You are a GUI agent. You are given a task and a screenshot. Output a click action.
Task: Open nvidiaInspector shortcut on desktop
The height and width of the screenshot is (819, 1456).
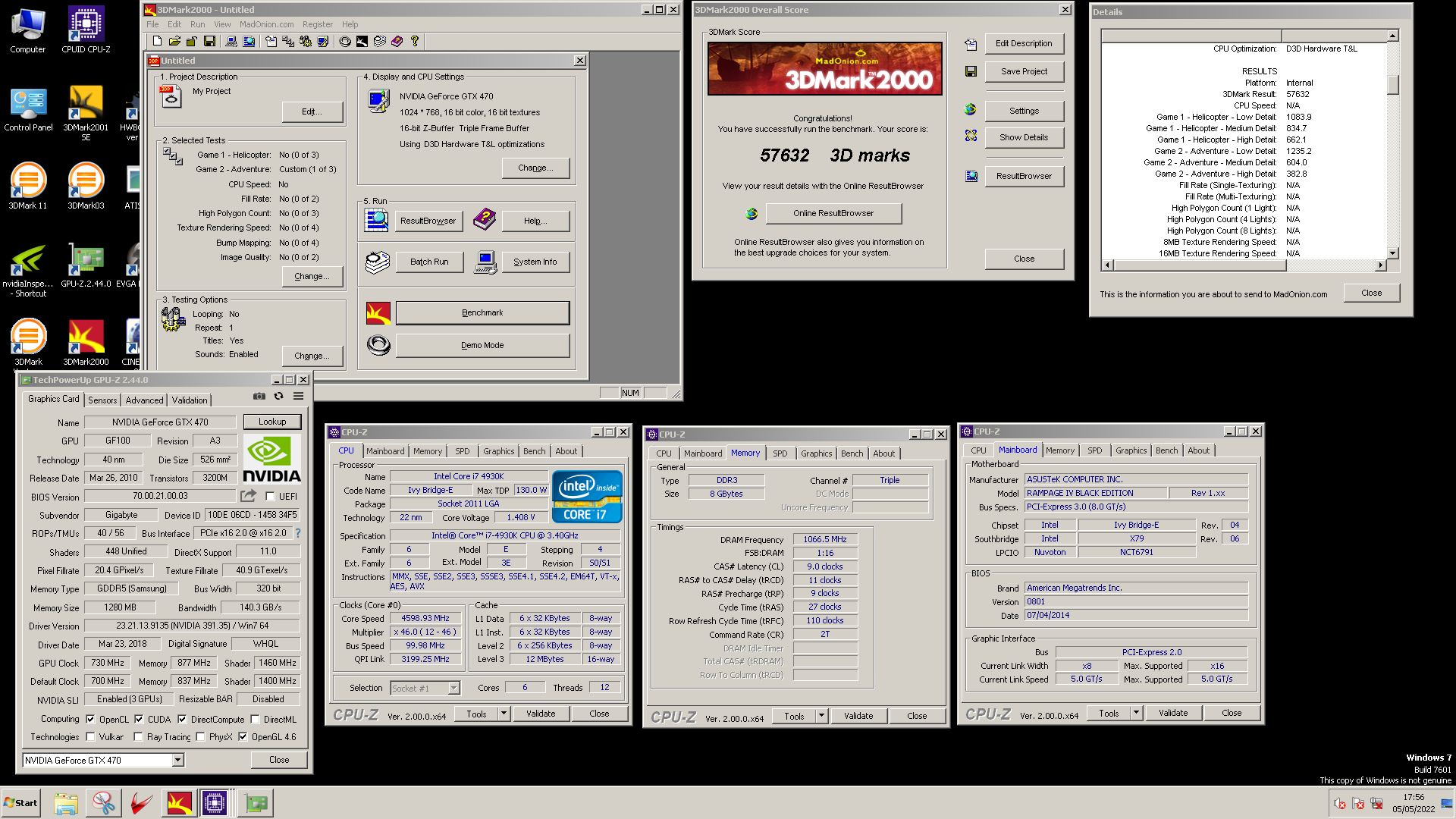coord(28,270)
